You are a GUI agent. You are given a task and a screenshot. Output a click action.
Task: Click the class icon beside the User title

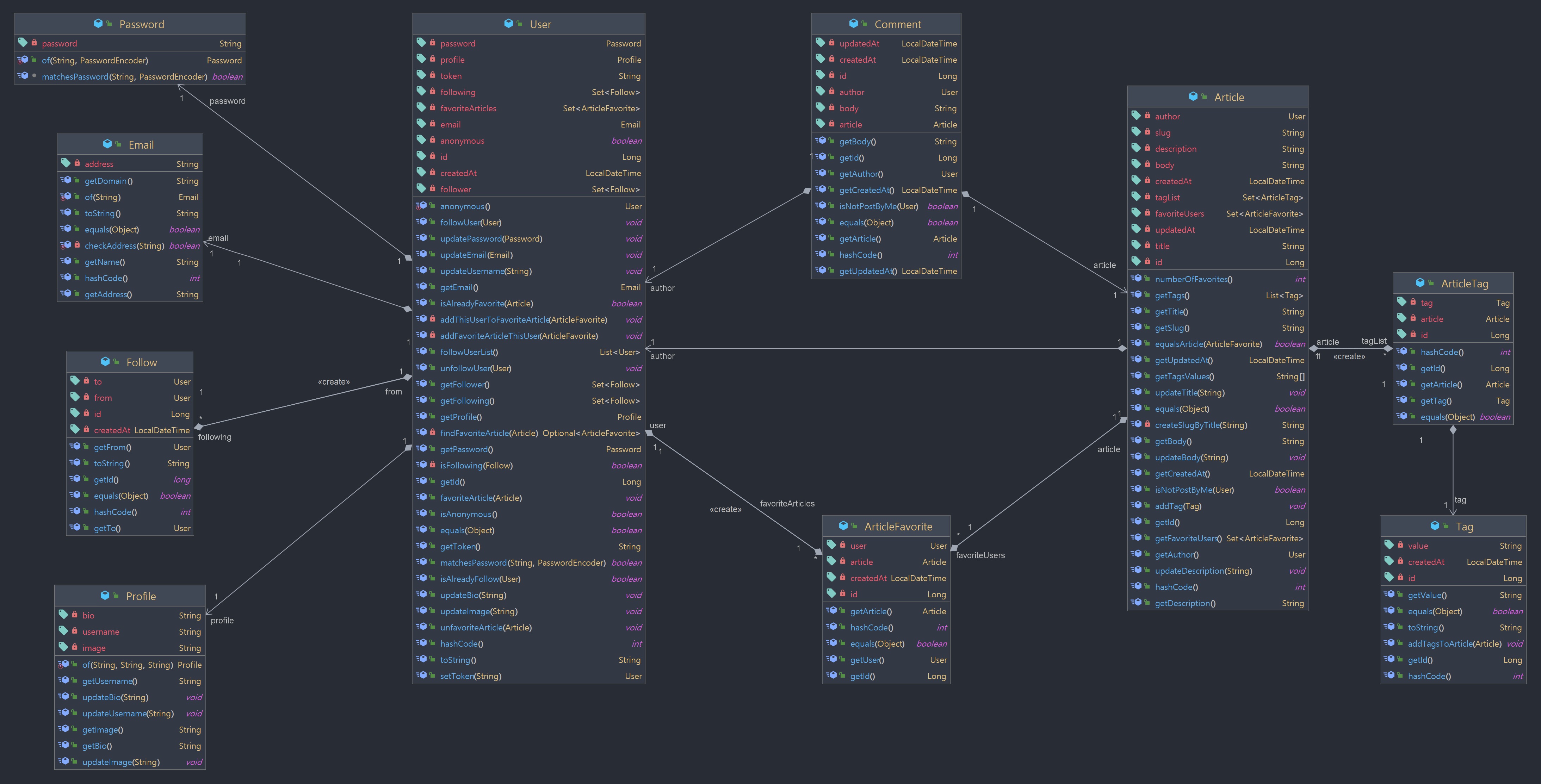(508, 24)
